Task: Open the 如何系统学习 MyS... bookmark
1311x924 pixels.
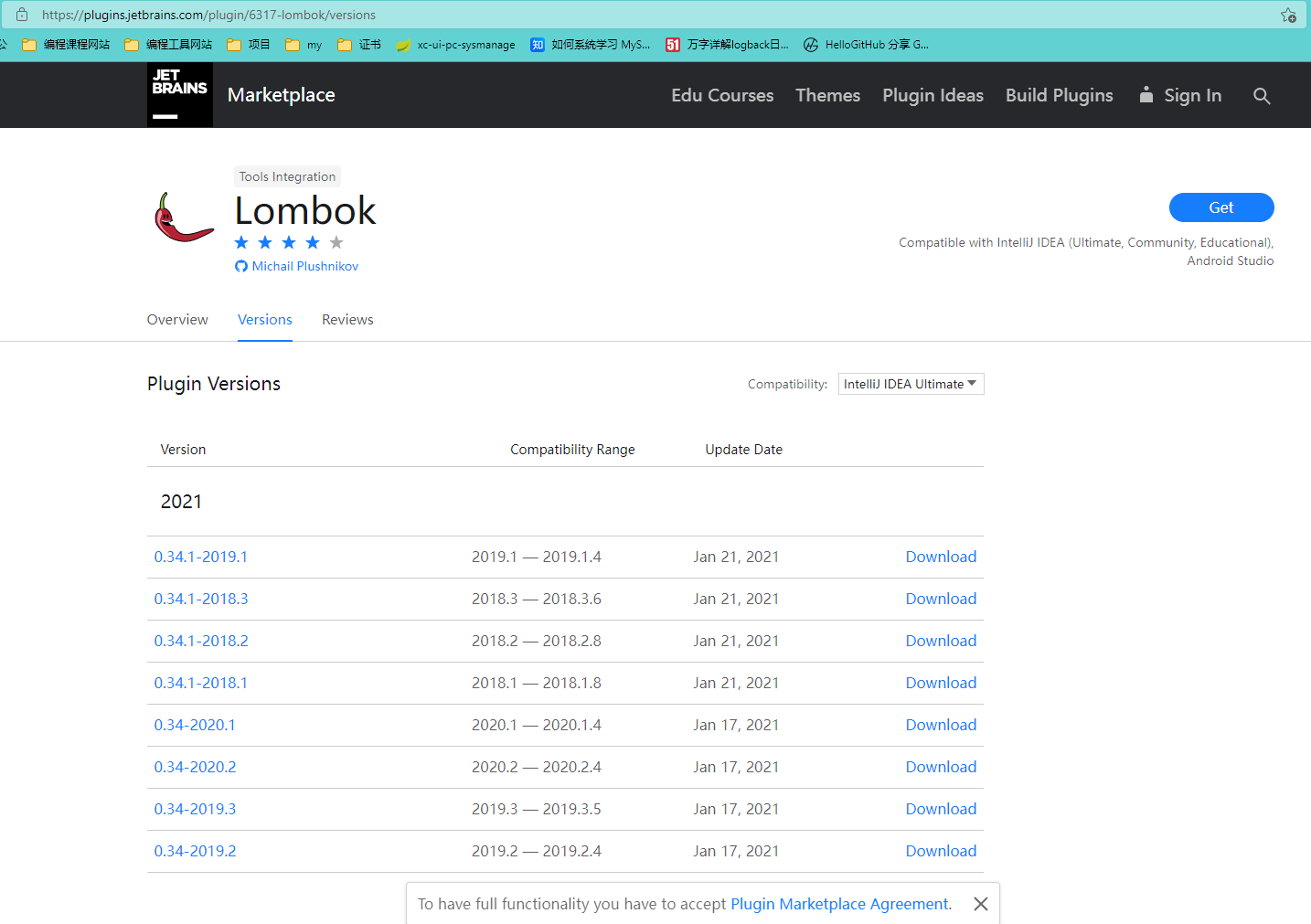Action: pyautogui.click(x=591, y=45)
